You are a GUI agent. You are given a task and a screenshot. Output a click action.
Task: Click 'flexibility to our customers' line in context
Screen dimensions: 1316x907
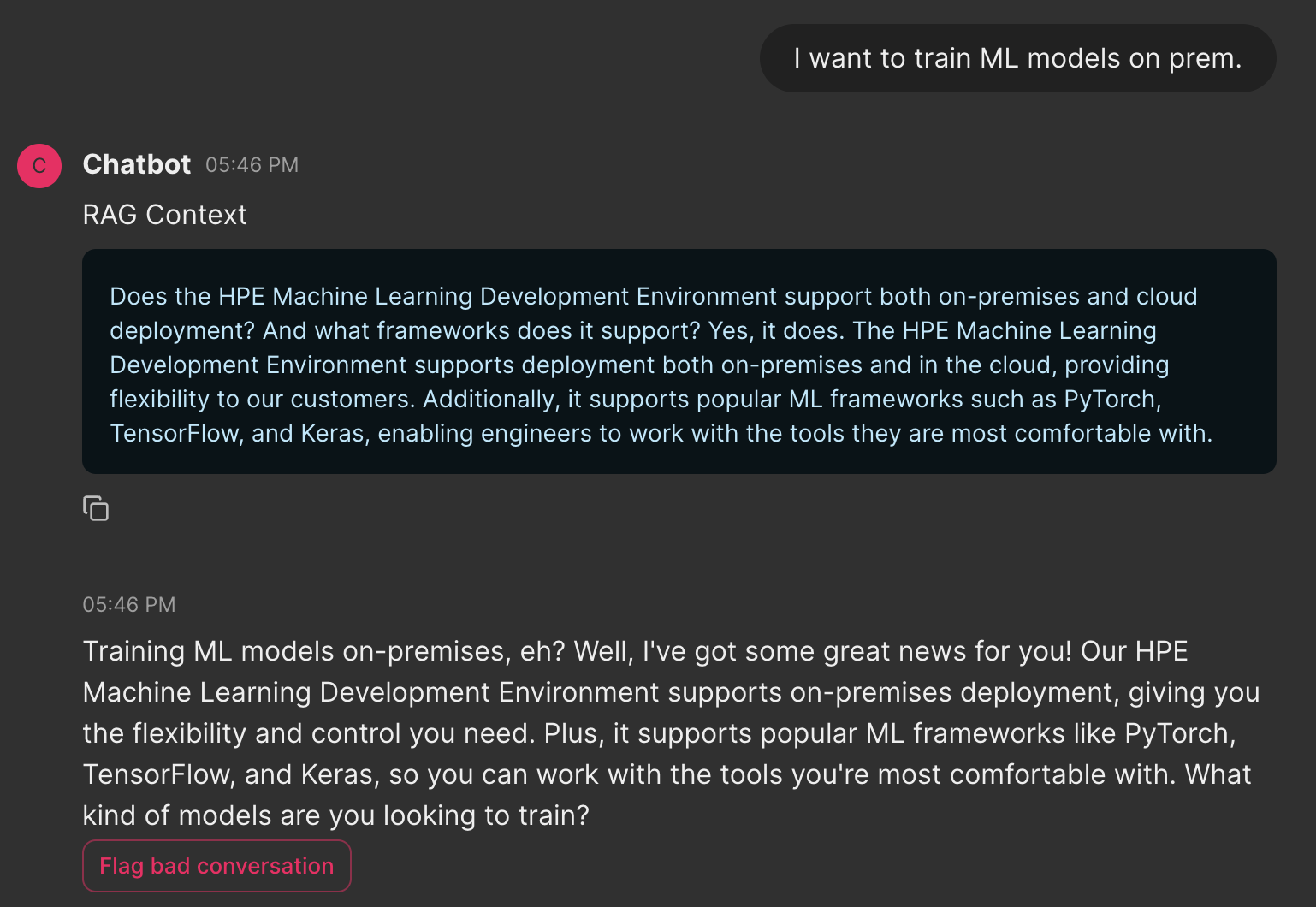pos(260,399)
